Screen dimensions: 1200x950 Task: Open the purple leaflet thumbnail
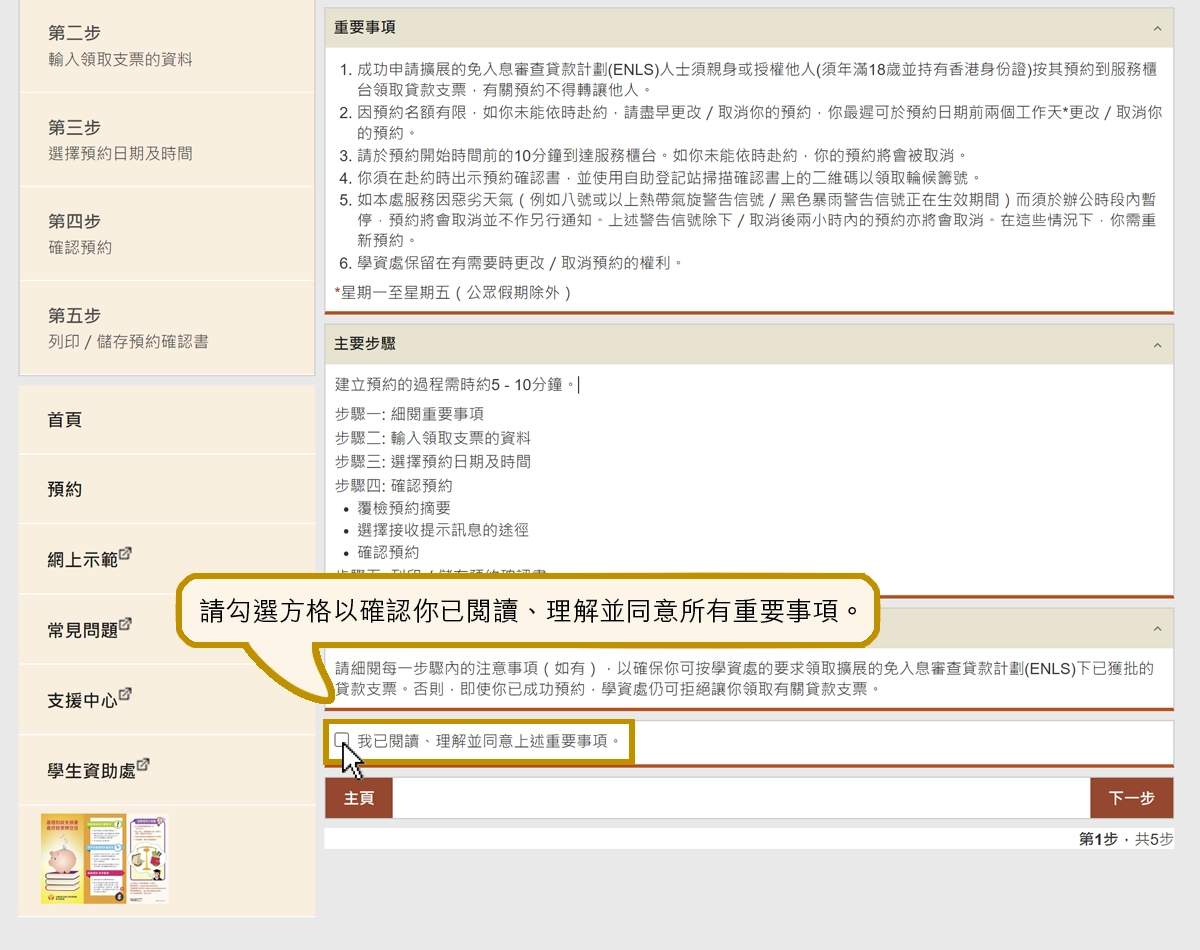(149, 858)
